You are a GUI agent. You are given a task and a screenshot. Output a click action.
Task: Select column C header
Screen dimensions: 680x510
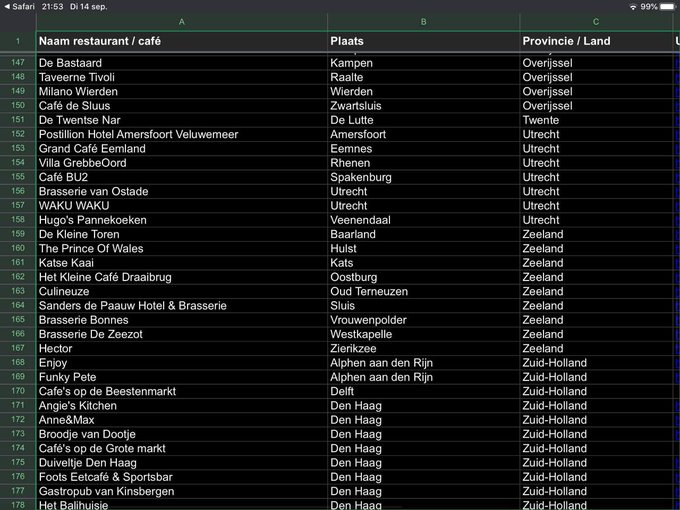(x=596, y=22)
